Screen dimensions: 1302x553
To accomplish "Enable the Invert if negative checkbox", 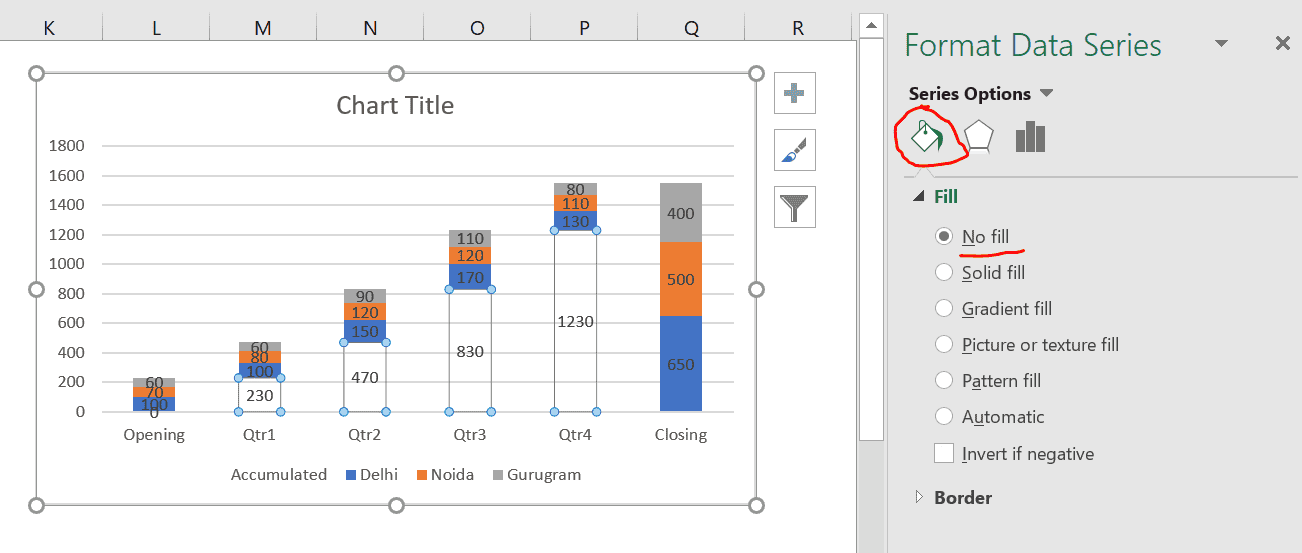I will point(944,453).
